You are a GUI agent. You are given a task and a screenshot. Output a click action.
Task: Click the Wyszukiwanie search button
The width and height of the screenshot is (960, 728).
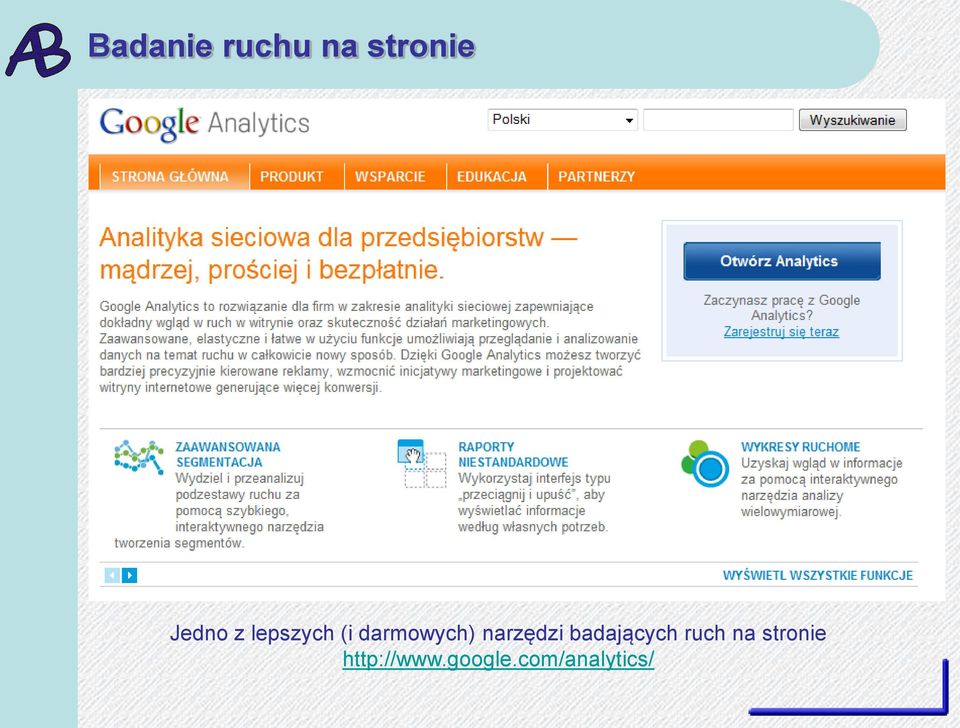(852, 120)
